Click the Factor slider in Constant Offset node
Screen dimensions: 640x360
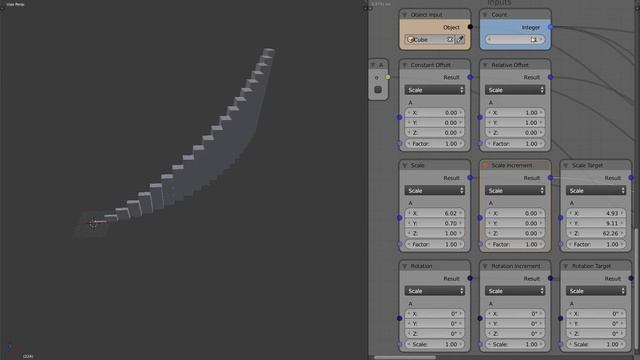pos(435,144)
